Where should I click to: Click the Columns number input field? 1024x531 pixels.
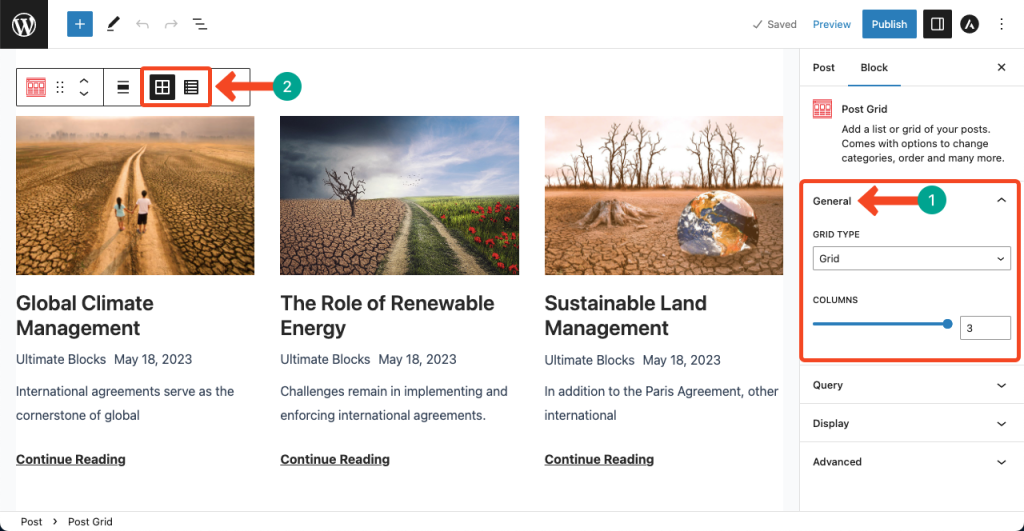tap(984, 327)
